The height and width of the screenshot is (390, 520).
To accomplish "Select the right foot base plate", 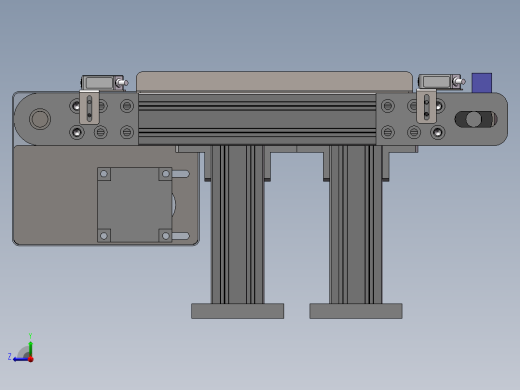I will point(356,311).
